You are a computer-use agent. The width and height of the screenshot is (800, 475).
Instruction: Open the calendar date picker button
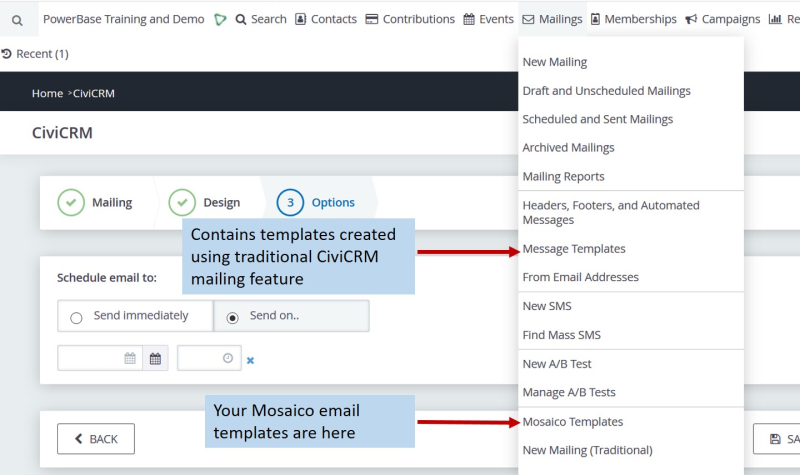coord(155,358)
